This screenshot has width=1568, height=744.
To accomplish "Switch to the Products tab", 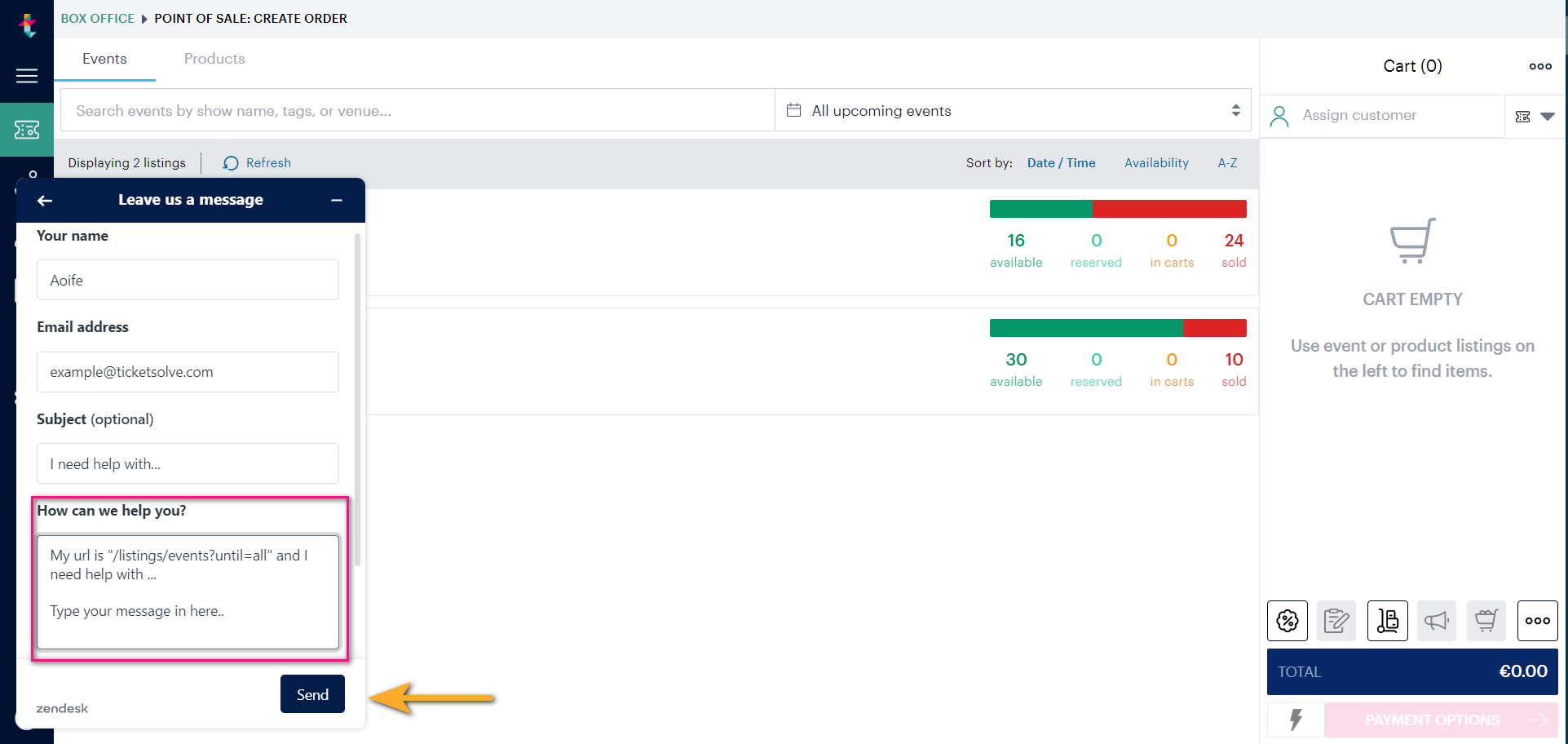I will 214,59.
